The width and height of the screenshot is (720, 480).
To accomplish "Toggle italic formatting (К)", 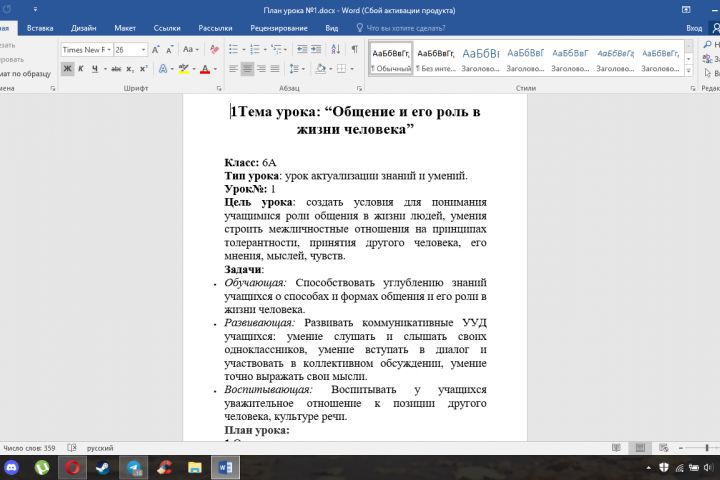I will click(81, 69).
